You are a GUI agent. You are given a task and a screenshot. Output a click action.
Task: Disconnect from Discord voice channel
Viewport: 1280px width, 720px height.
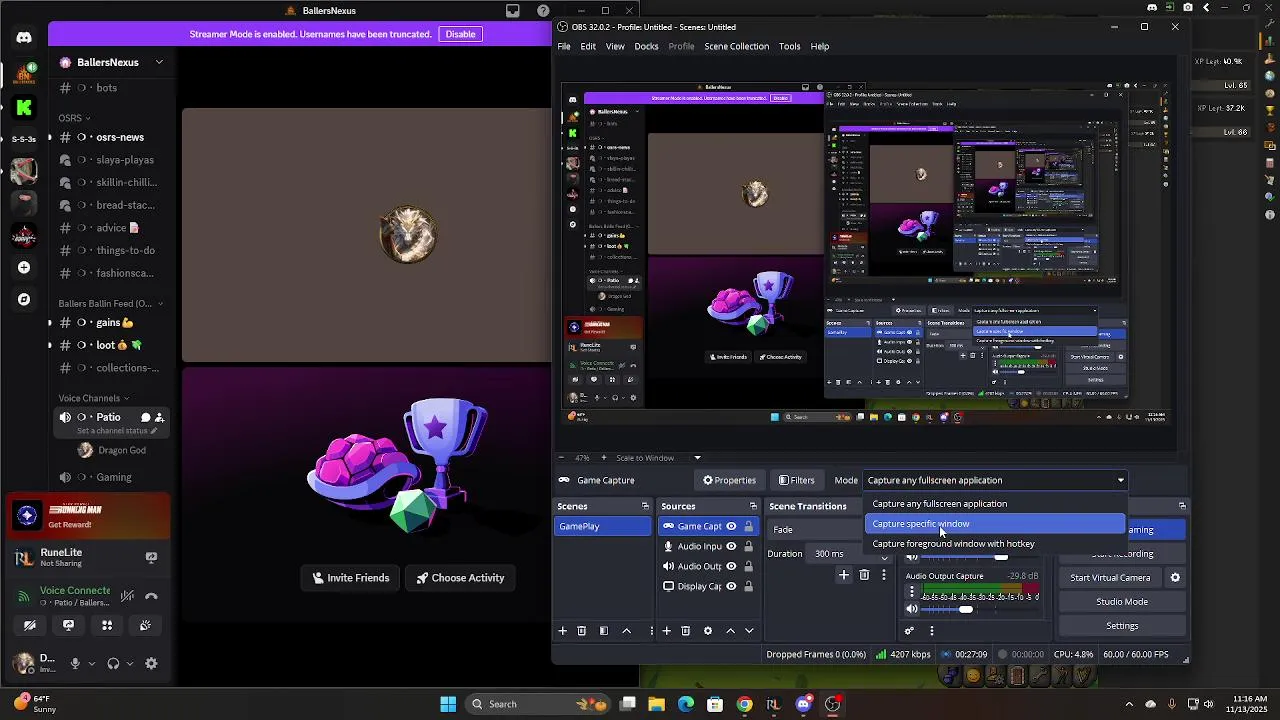pos(151,596)
